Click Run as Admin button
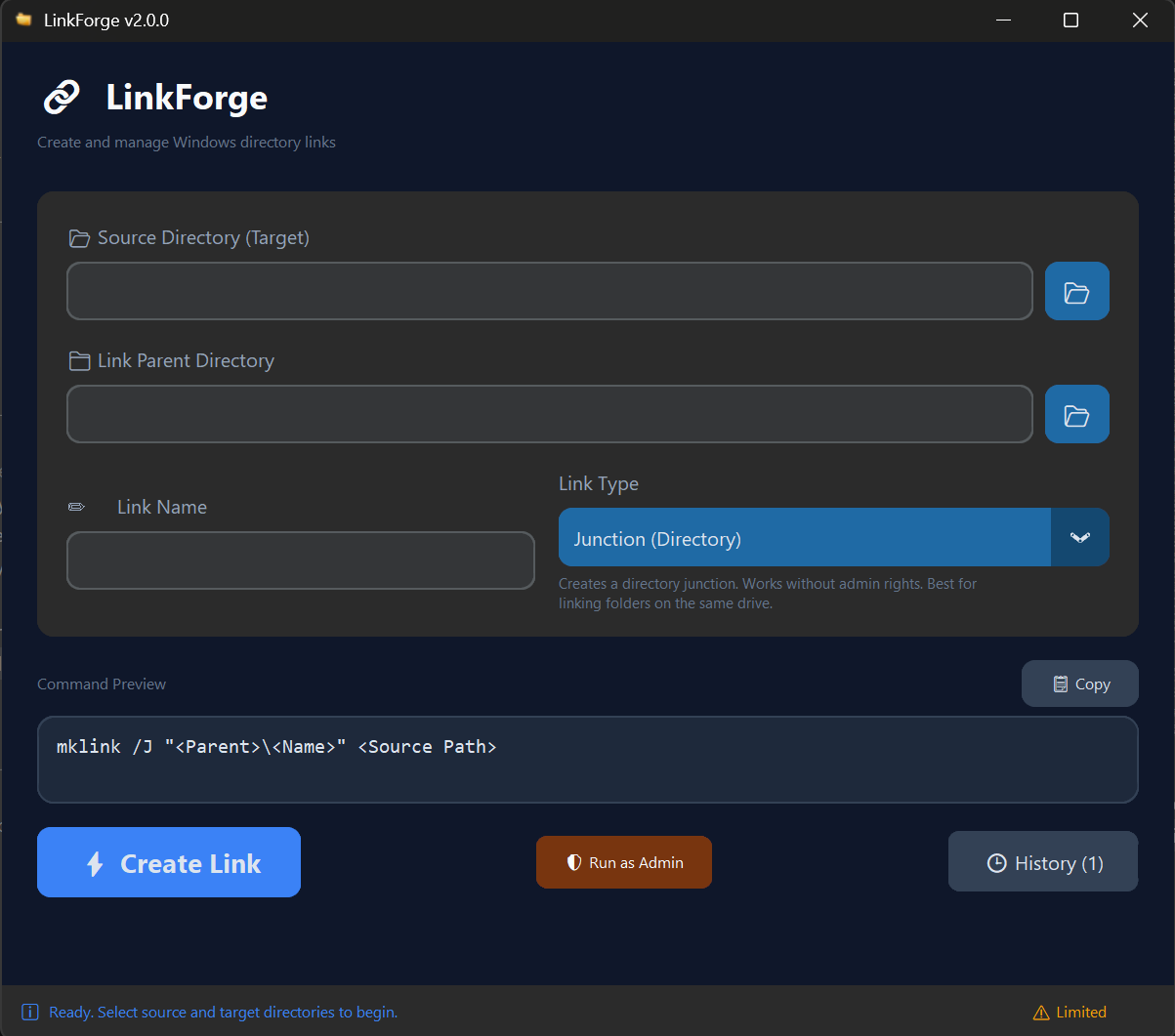 point(624,862)
